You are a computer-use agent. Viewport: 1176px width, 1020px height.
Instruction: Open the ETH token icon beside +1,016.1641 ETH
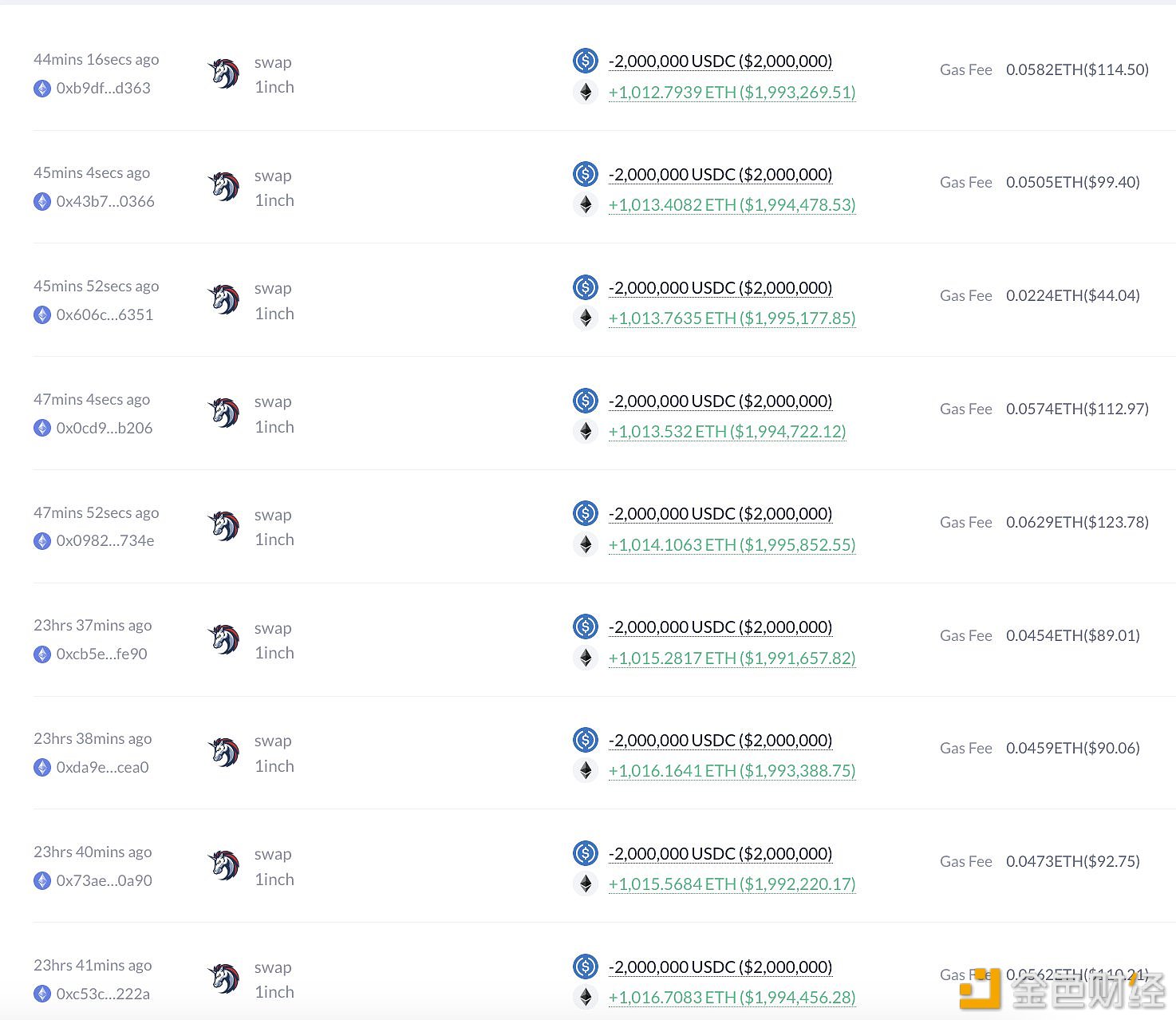point(586,771)
